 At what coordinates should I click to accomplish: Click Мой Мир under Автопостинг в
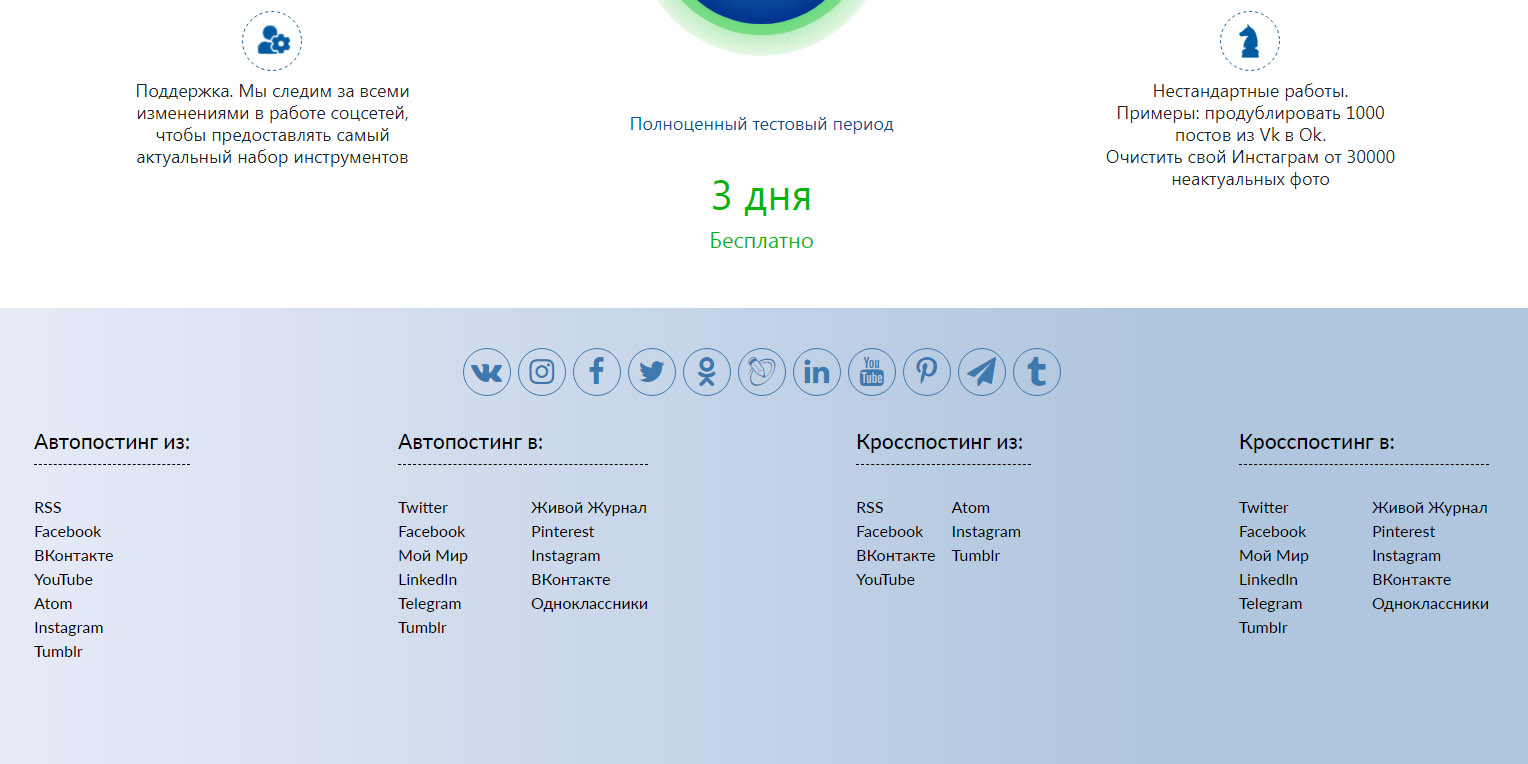pos(433,556)
